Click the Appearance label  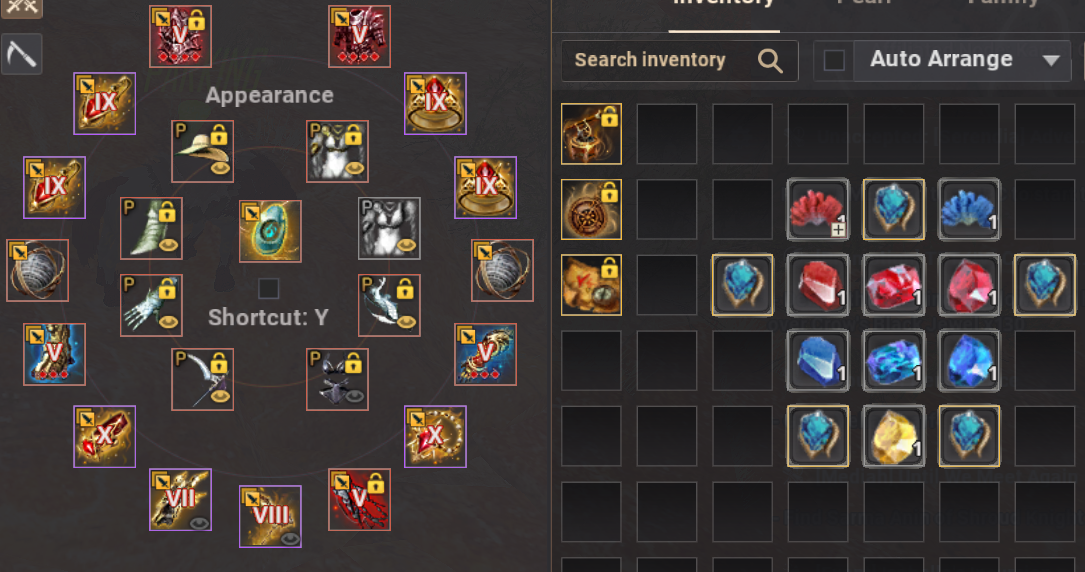pos(269,95)
